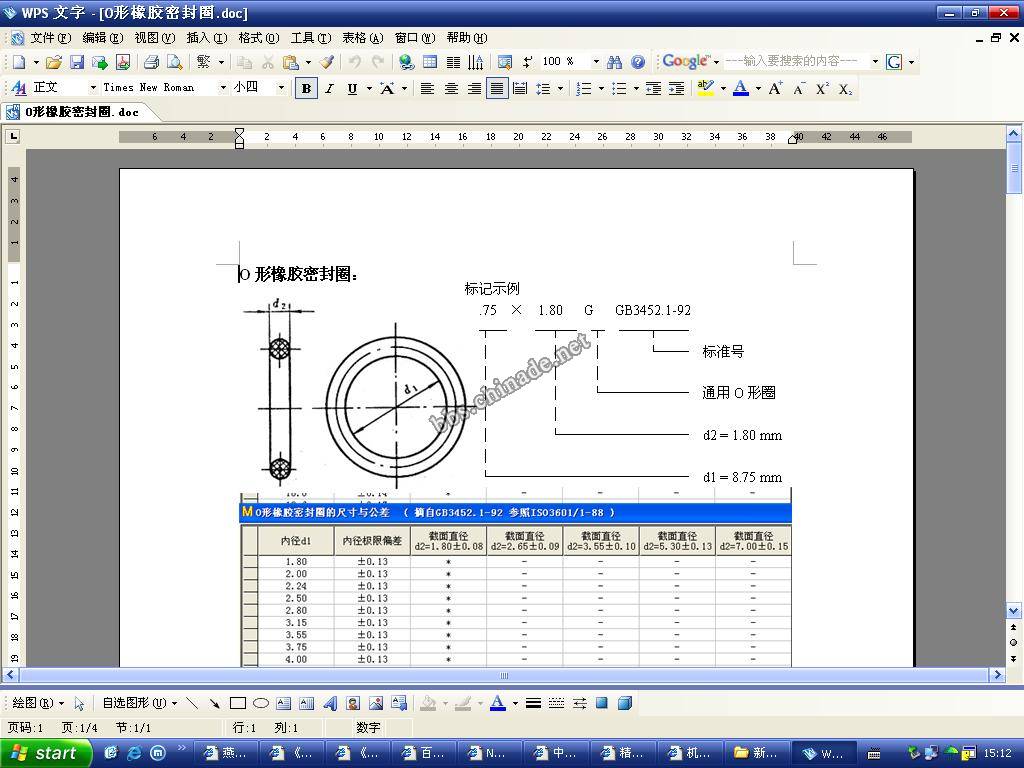Print the document using the printer icon
Screen dimensions: 1024x768
click(x=152, y=62)
